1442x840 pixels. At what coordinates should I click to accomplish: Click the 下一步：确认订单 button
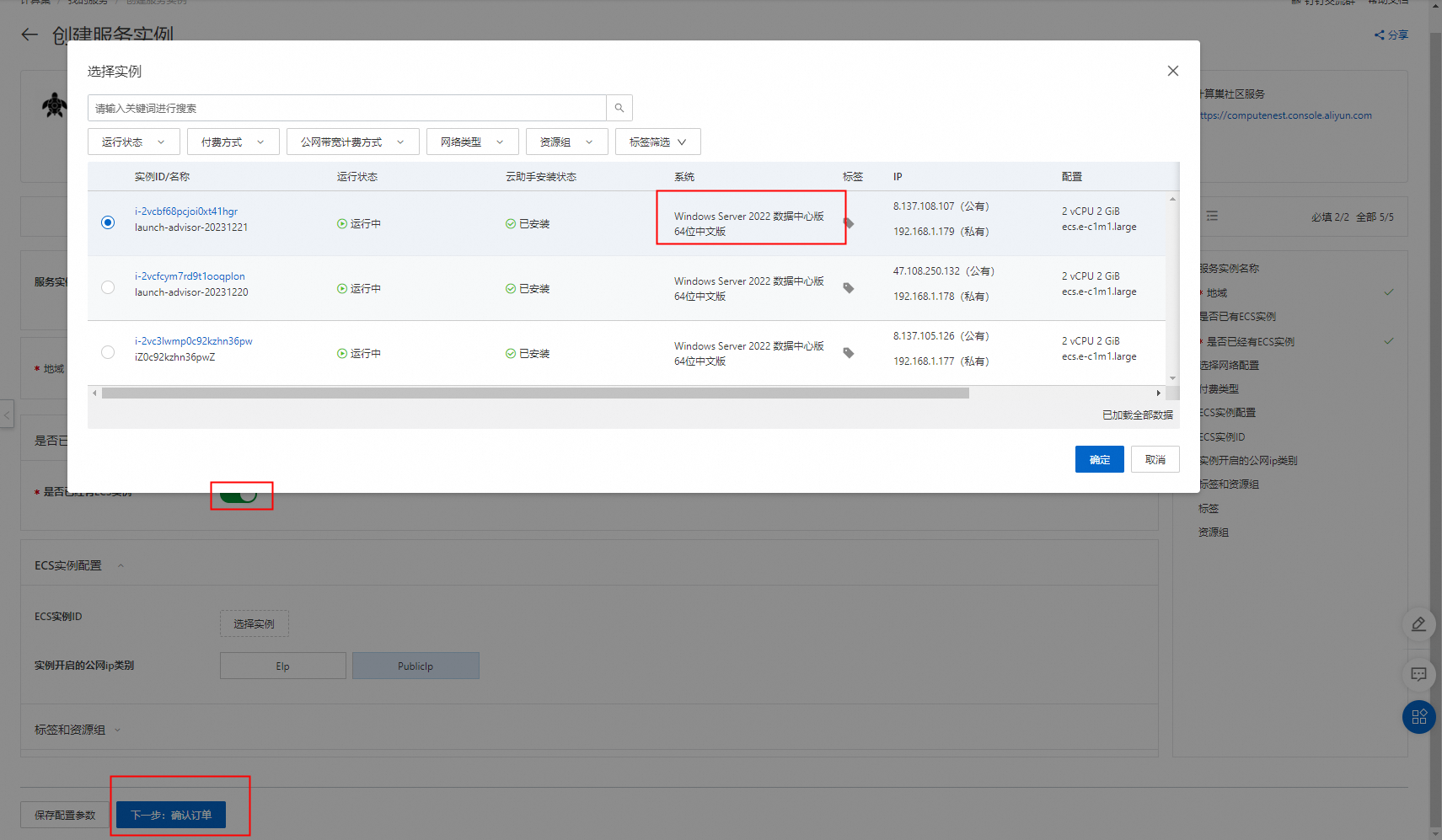tap(171, 815)
